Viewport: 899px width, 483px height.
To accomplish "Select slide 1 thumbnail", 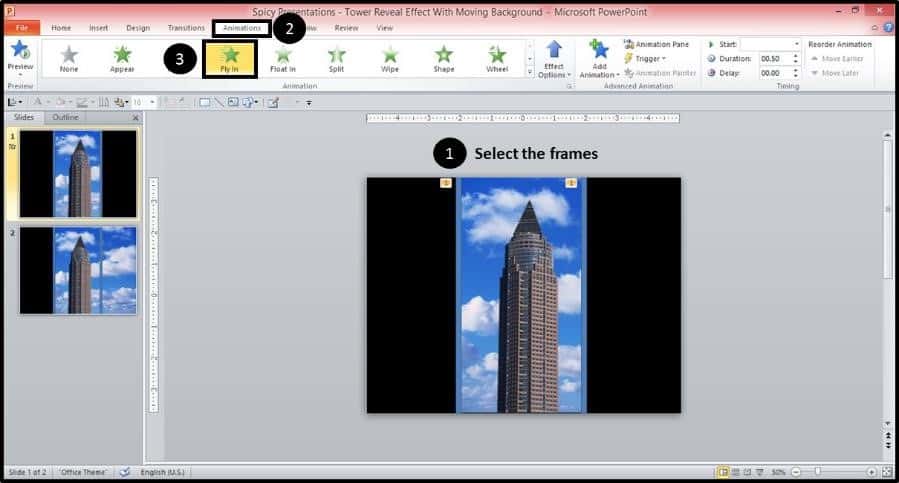I will coord(78,174).
